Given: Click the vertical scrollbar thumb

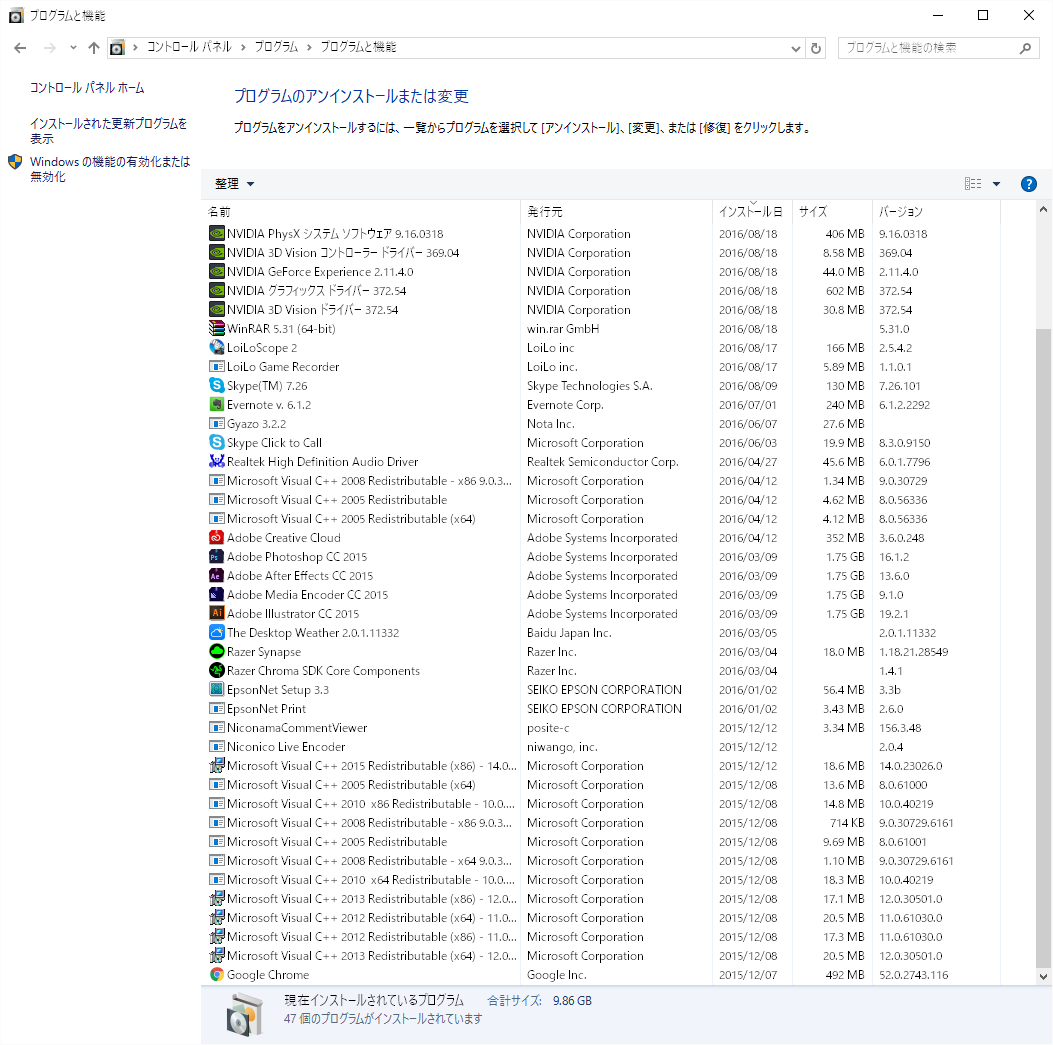Looking at the screenshot, I should point(1043,647).
